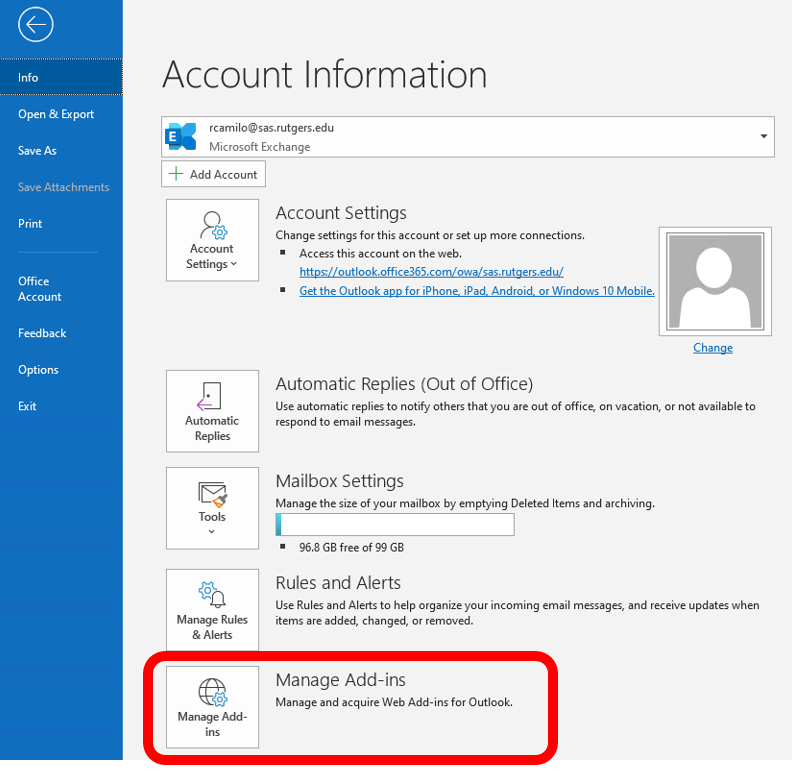Click the Automatic Replies button

(x=212, y=411)
